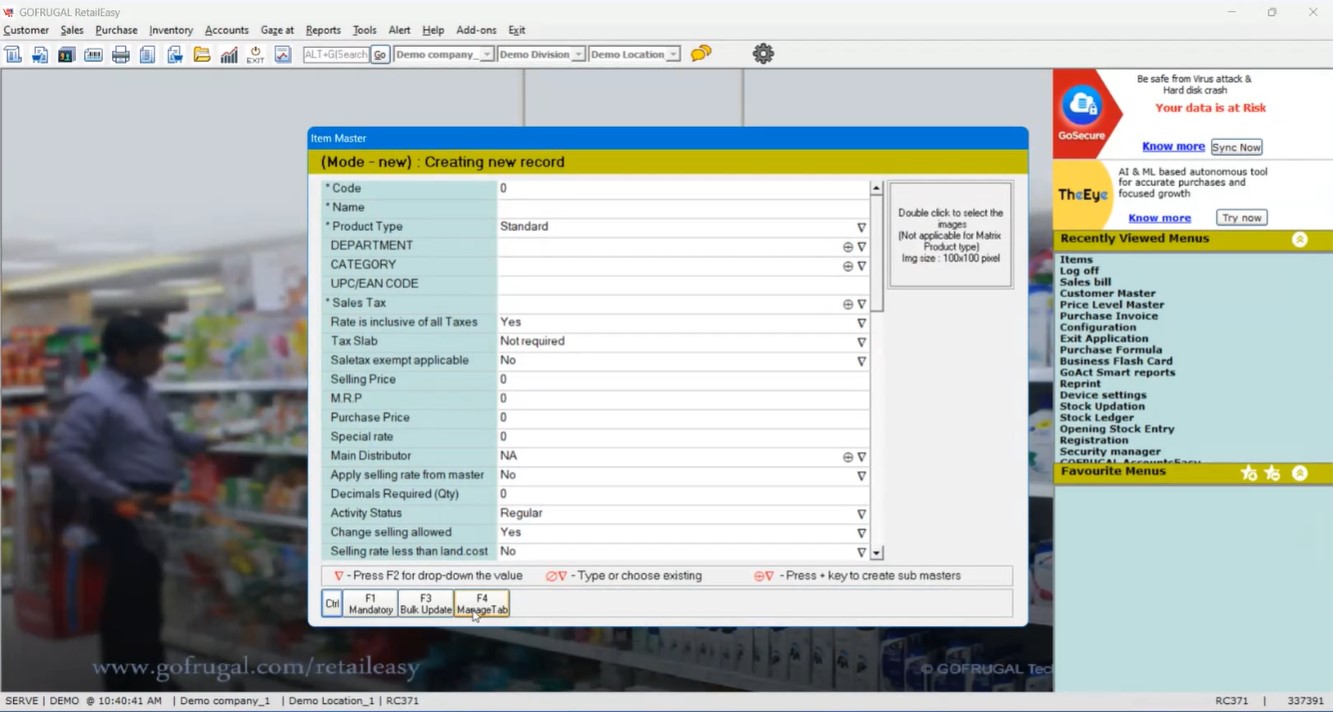Click Customer Master in recently viewed list

[x=1107, y=294]
